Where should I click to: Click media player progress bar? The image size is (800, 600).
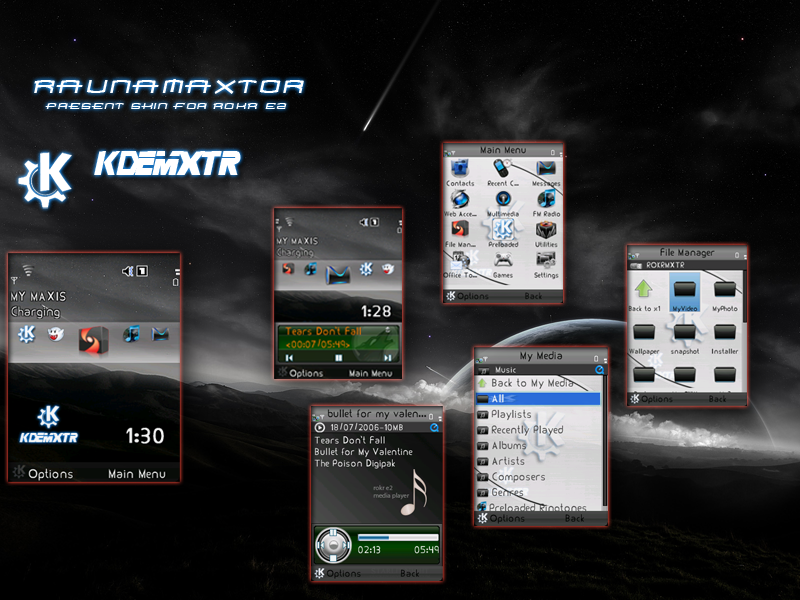(x=398, y=537)
